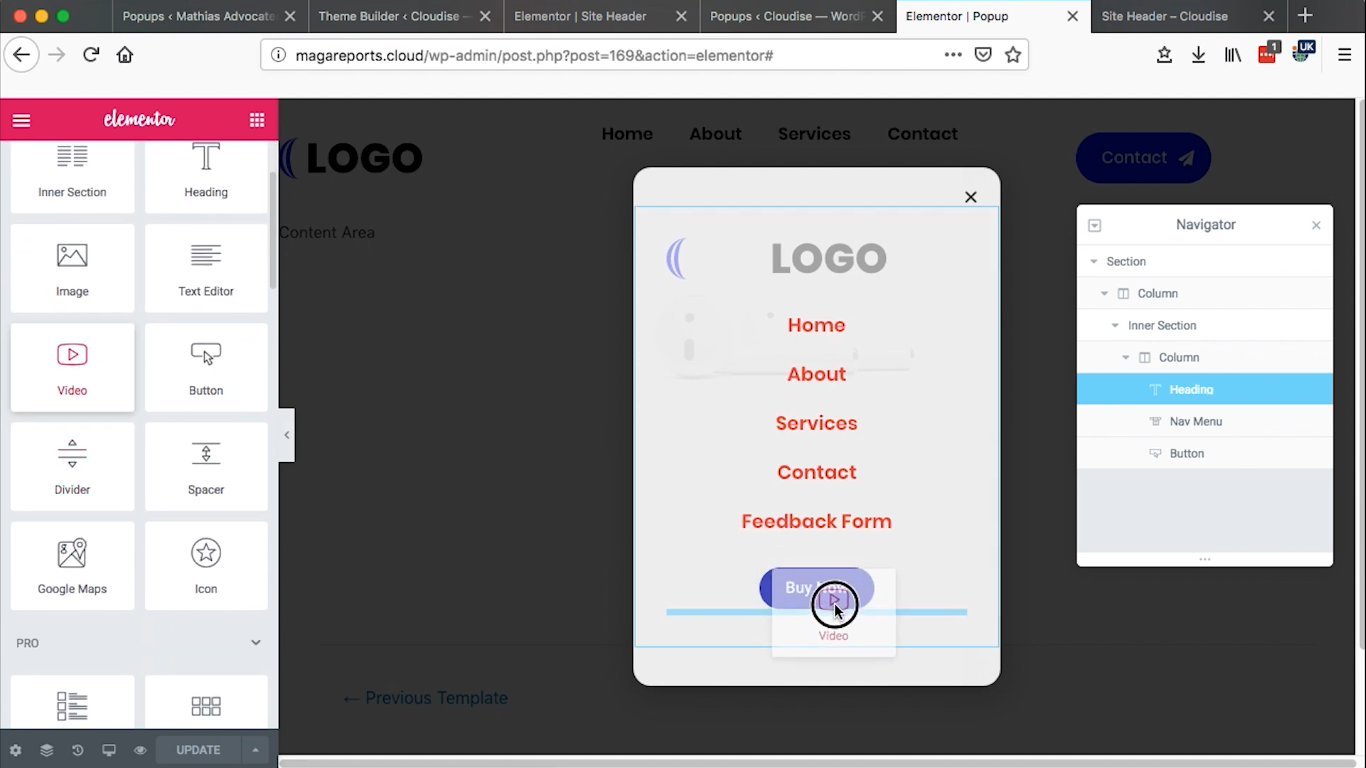Click the UK extension icon in toolbar
Screen dimensions: 1366x768
tap(1302, 52)
